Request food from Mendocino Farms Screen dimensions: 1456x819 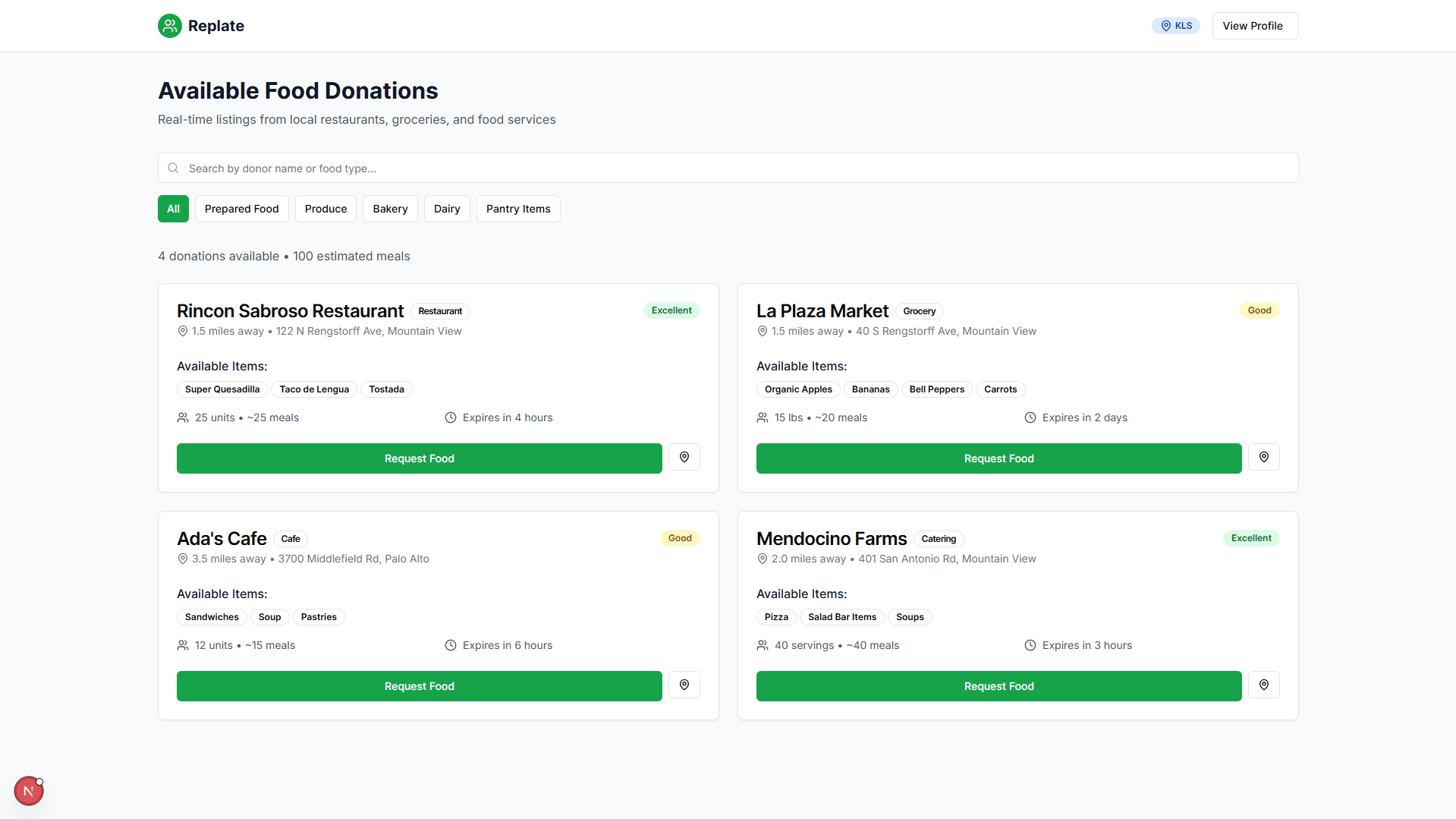tap(999, 686)
